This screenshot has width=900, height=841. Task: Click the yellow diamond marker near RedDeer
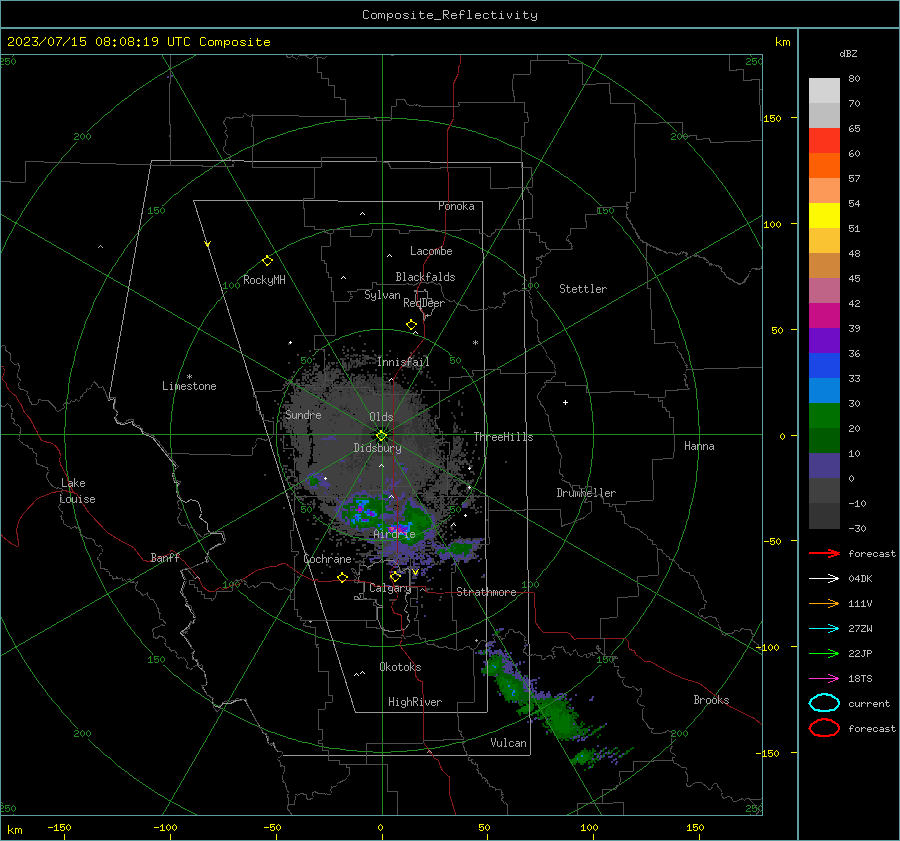pos(411,325)
